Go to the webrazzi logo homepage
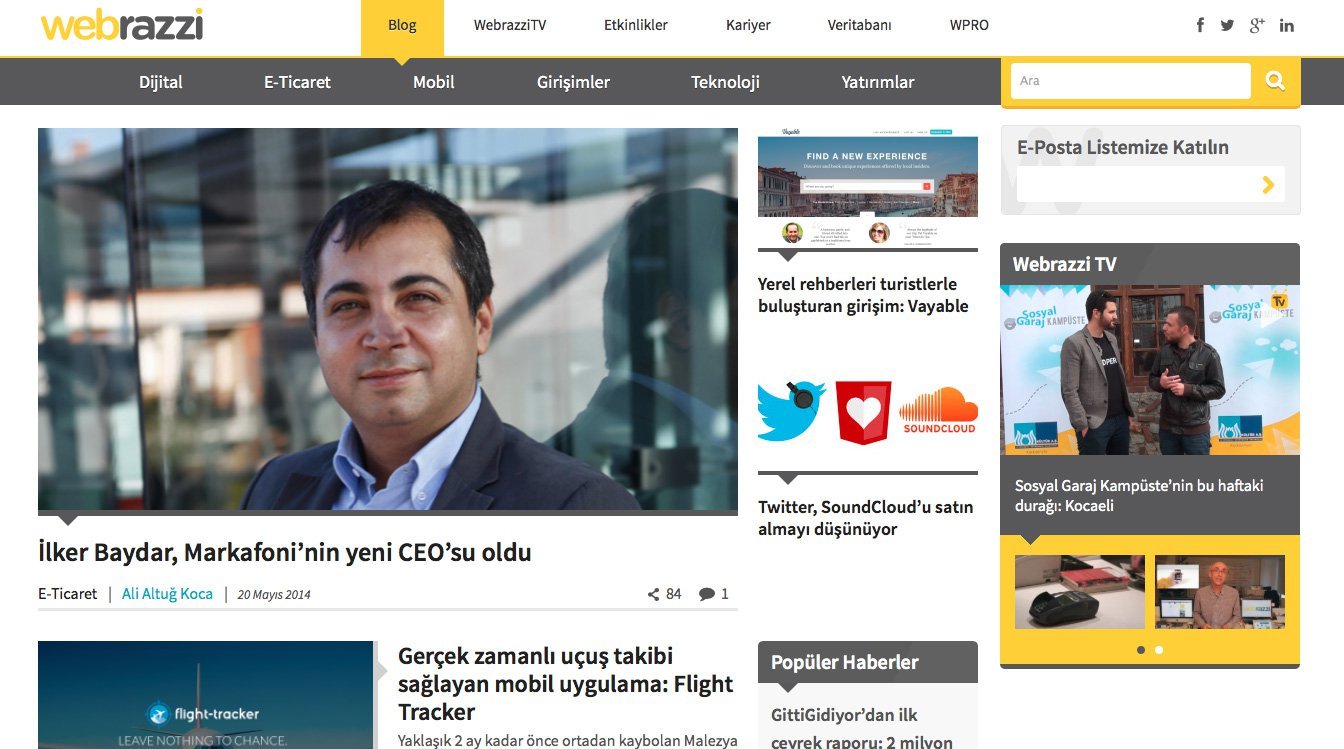This screenshot has width=1344, height=749. click(x=122, y=24)
